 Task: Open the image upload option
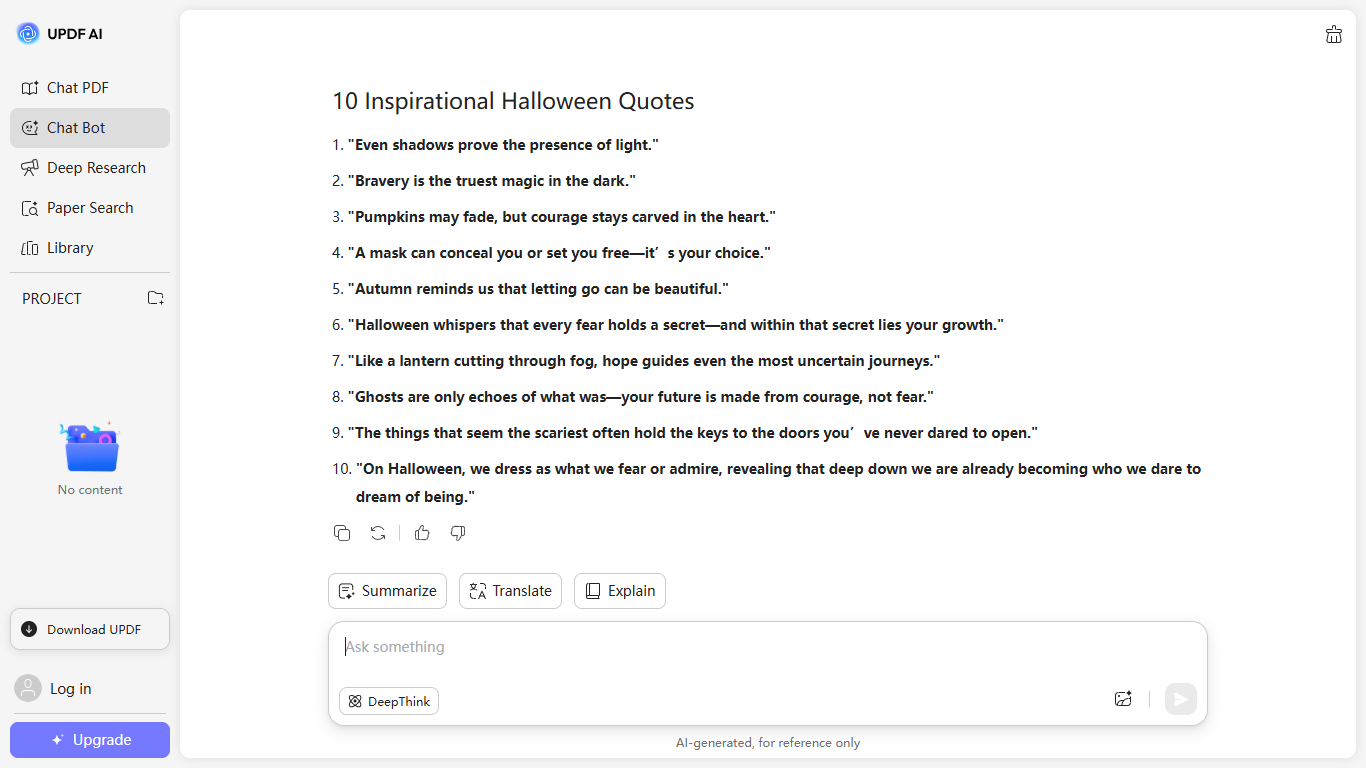click(1123, 698)
